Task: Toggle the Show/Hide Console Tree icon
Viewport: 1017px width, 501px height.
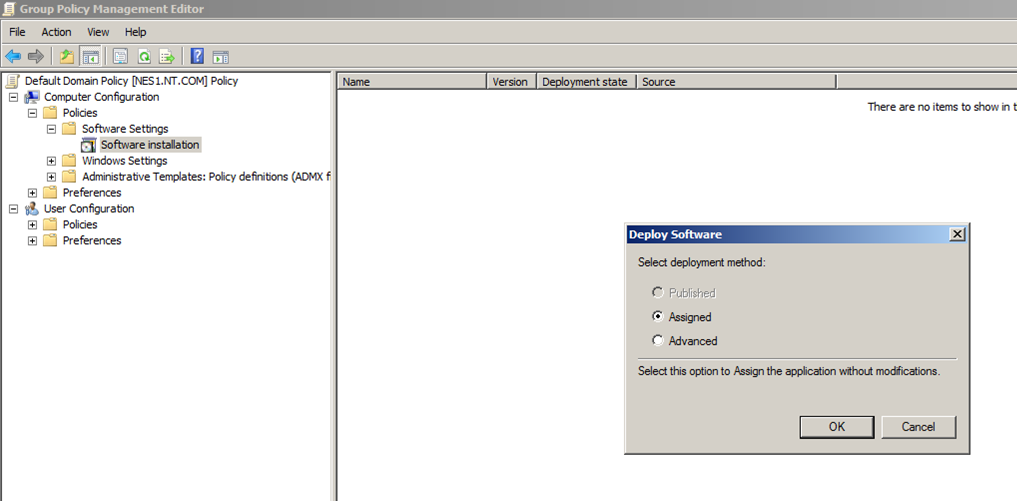Action: click(90, 56)
